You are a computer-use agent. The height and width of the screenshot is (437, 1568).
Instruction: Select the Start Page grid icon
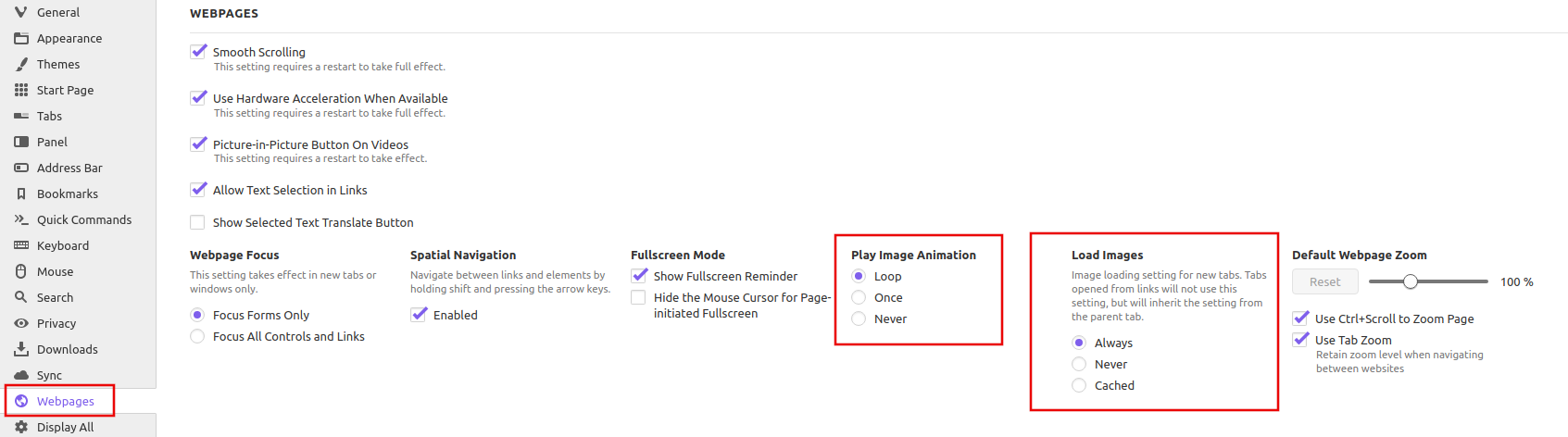click(x=21, y=90)
